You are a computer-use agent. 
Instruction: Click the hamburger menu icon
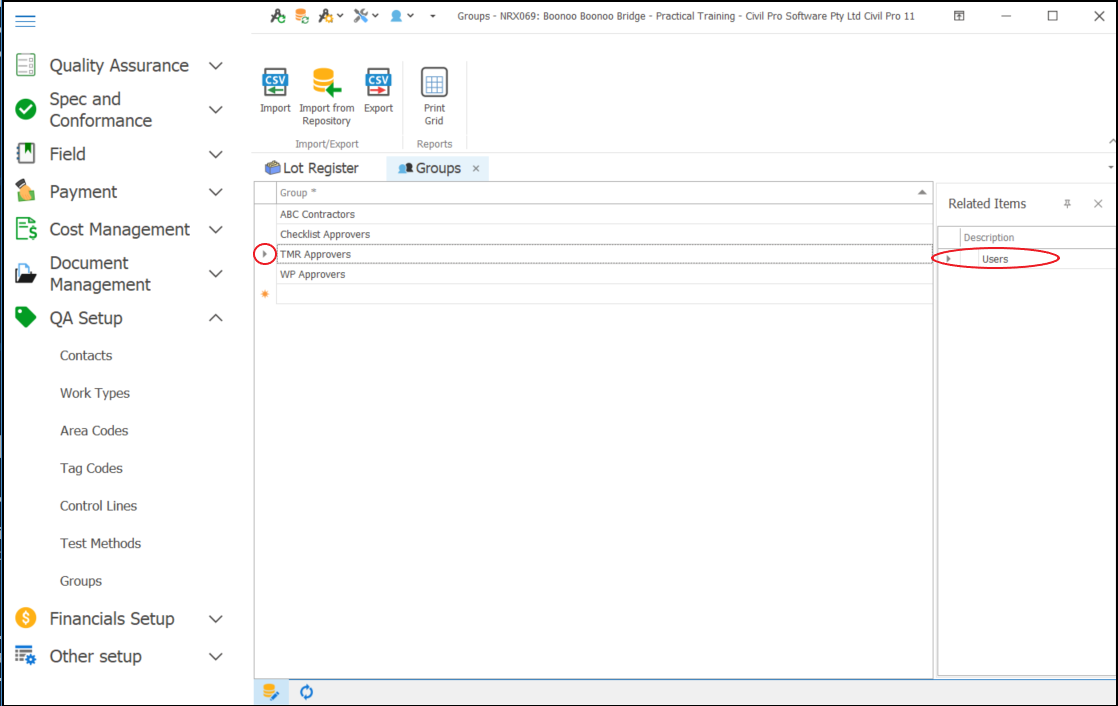pyautogui.click(x=25, y=21)
